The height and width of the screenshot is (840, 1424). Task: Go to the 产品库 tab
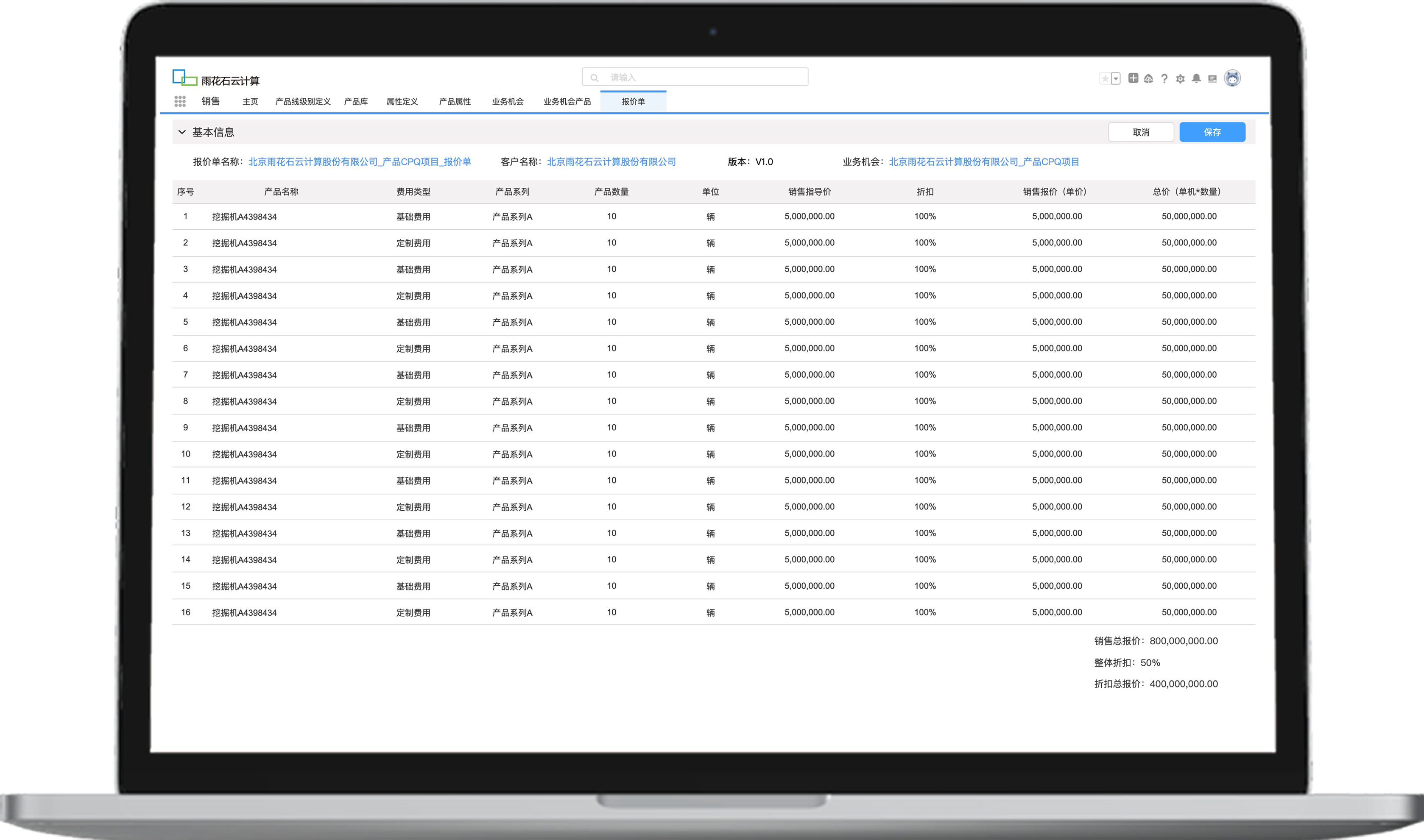coord(355,101)
